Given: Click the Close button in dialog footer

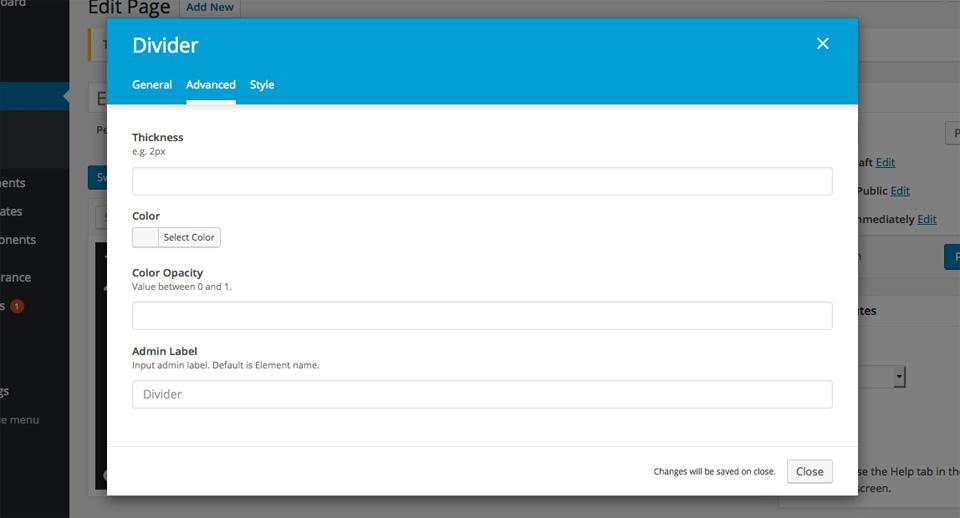Looking at the screenshot, I should pos(809,471).
